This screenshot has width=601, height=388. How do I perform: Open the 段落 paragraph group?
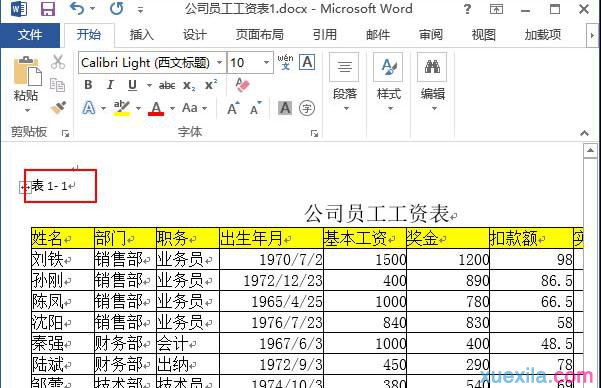tap(344, 82)
